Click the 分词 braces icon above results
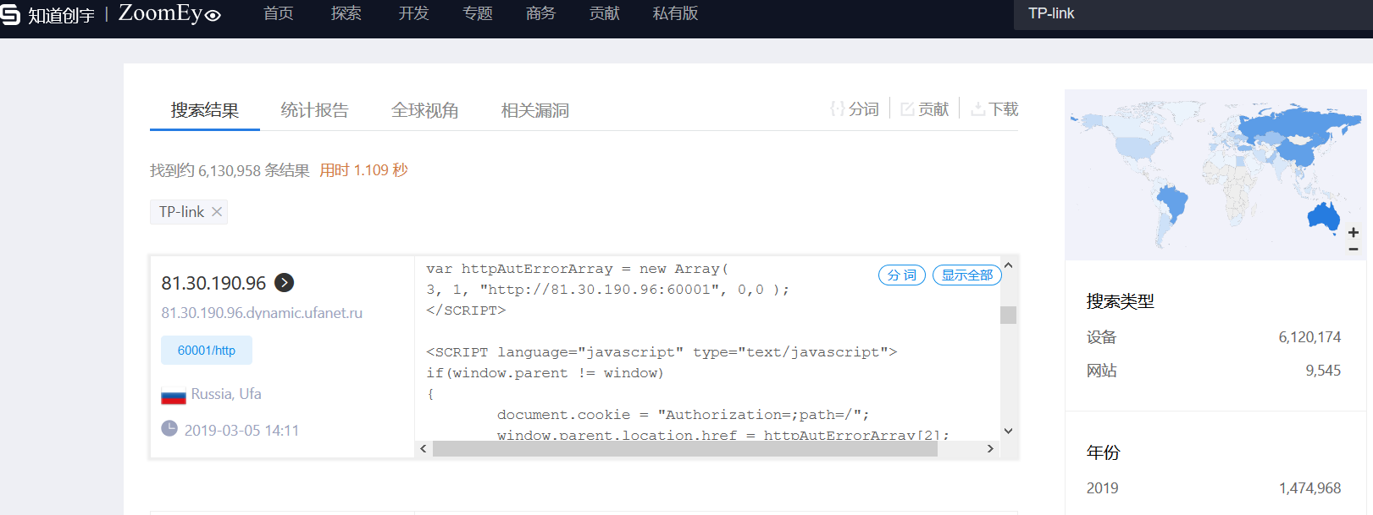The image size is (1373, 515). click(x=838, y=109)
